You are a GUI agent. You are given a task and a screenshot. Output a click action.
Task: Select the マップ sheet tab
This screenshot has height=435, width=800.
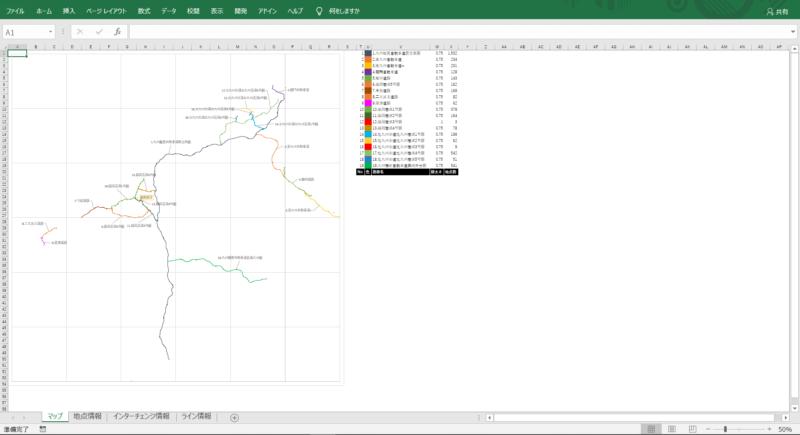point(55,417)
